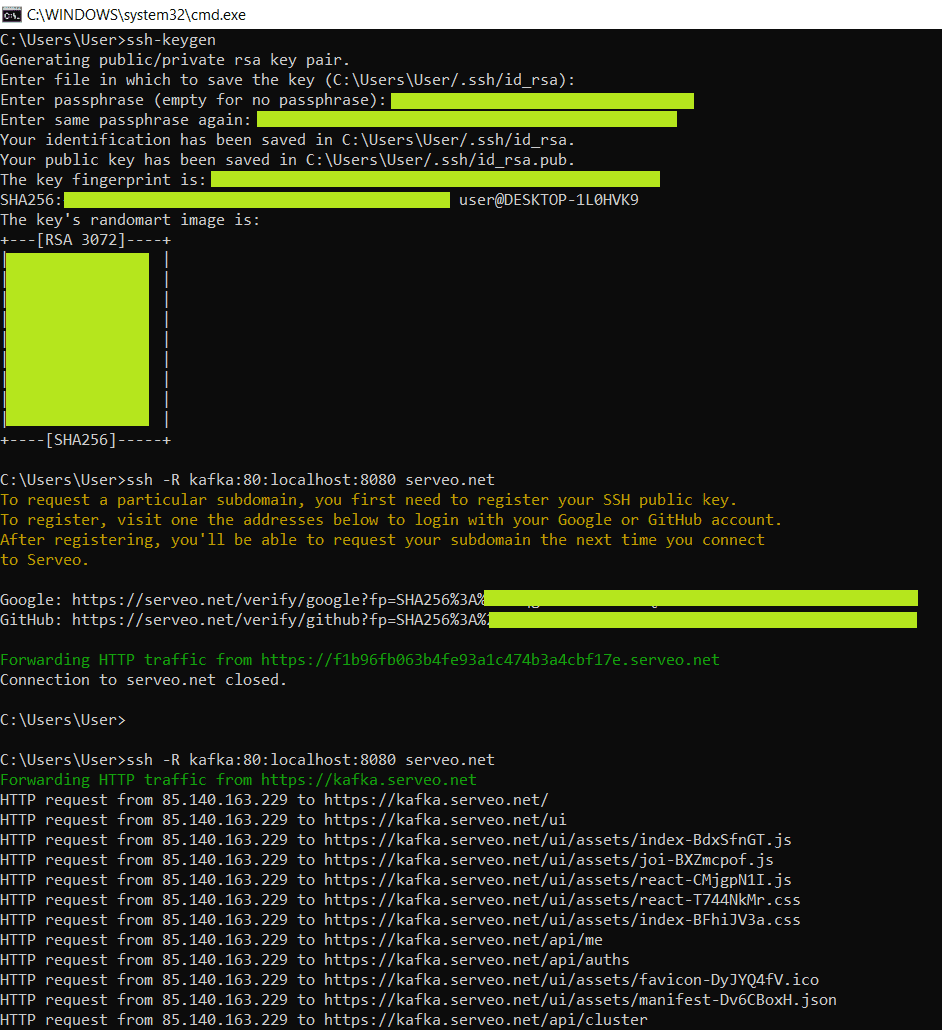Click request line for react-T744NkMr.css

(401, 901)
